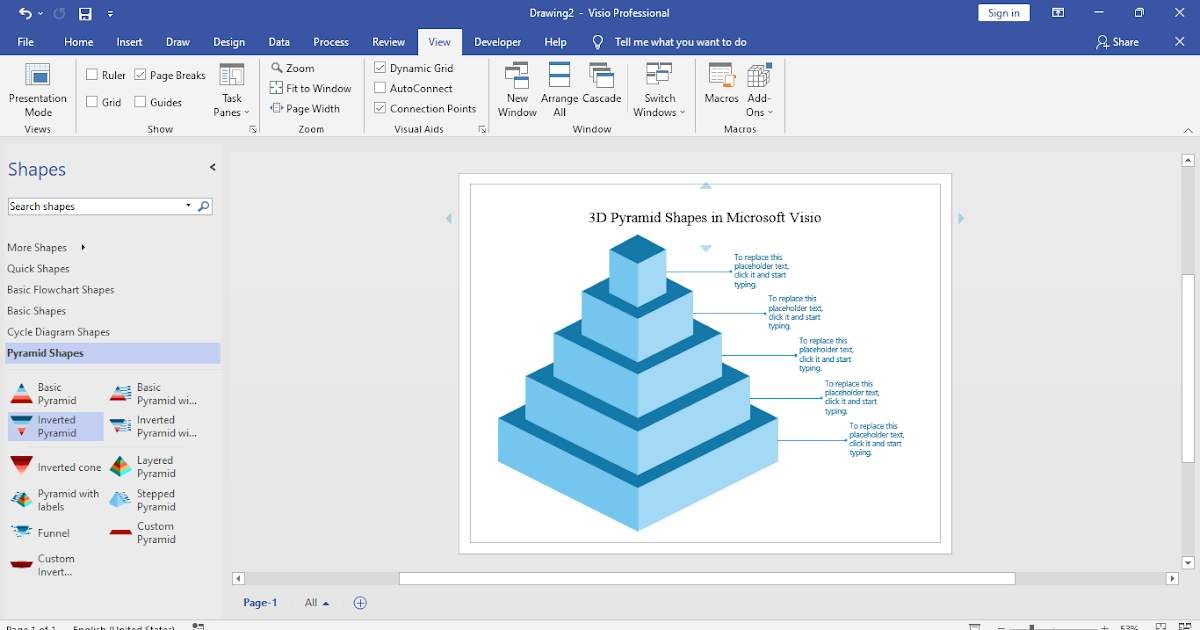Open the Developer tab
This screenshot has width=1200, height=630.
tap(497, 42)
